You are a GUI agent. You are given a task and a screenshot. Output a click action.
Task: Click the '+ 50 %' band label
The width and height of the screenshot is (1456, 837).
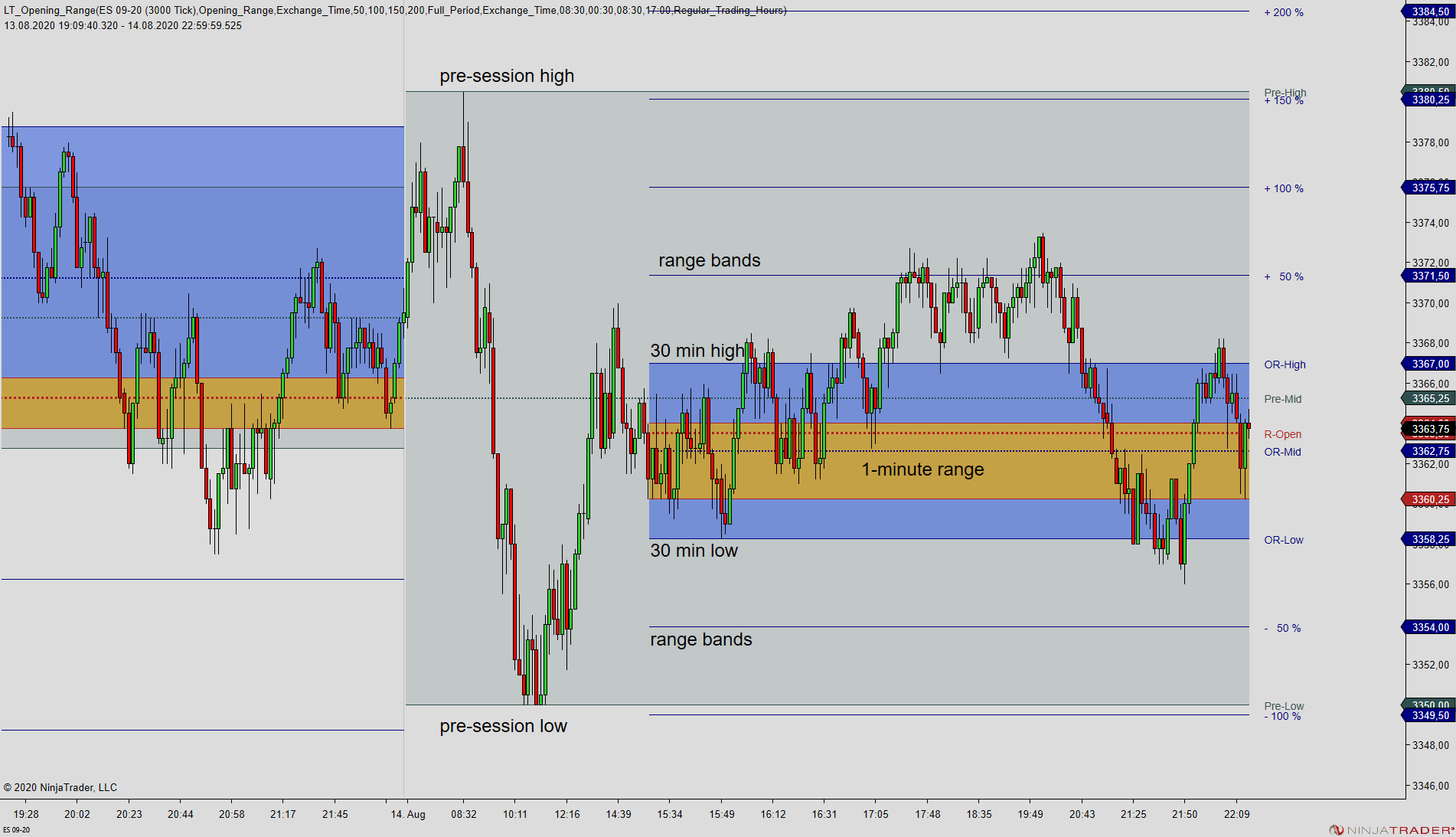[1284, 276]
